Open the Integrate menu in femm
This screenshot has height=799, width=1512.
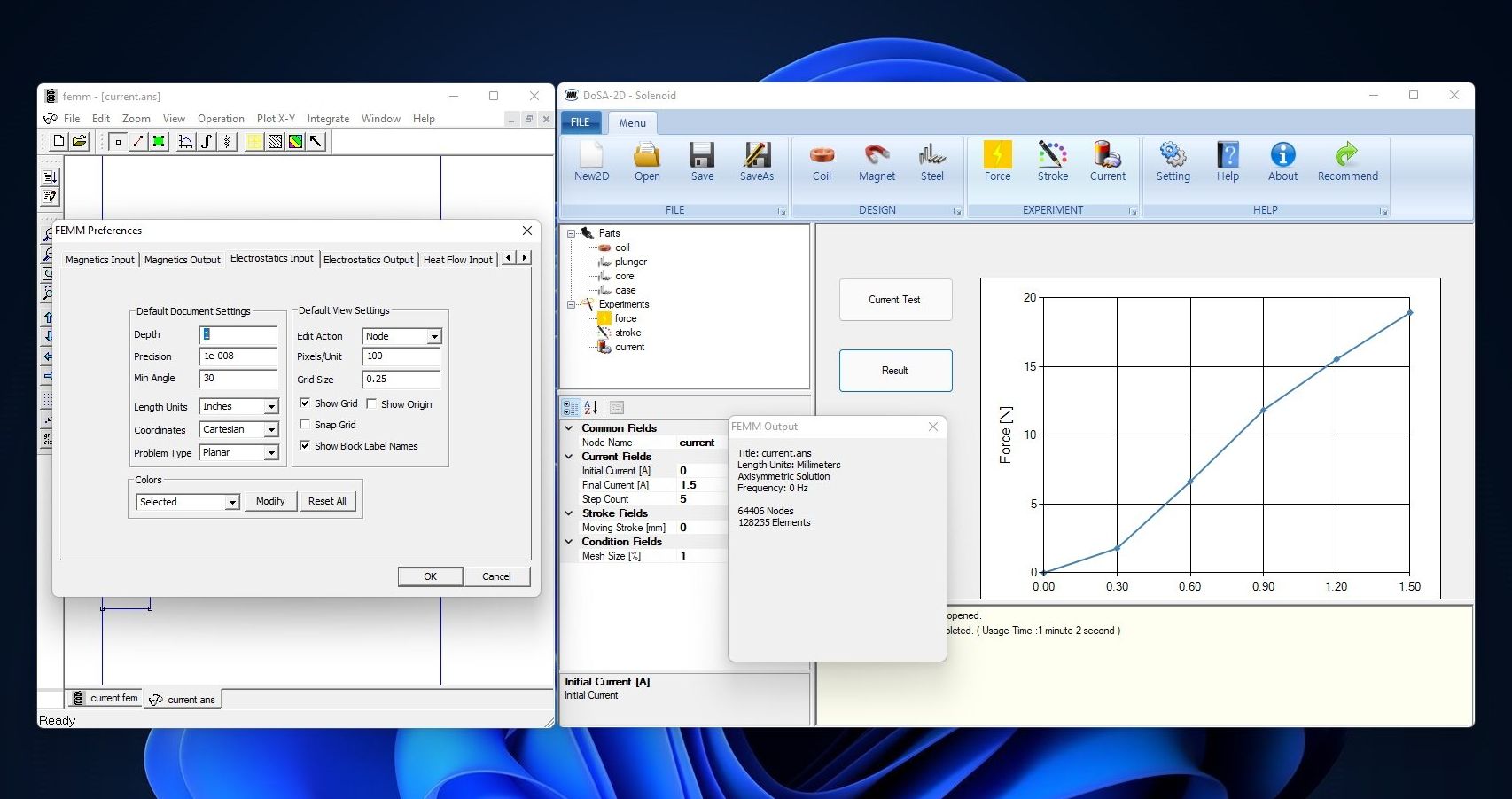(328, 119)
